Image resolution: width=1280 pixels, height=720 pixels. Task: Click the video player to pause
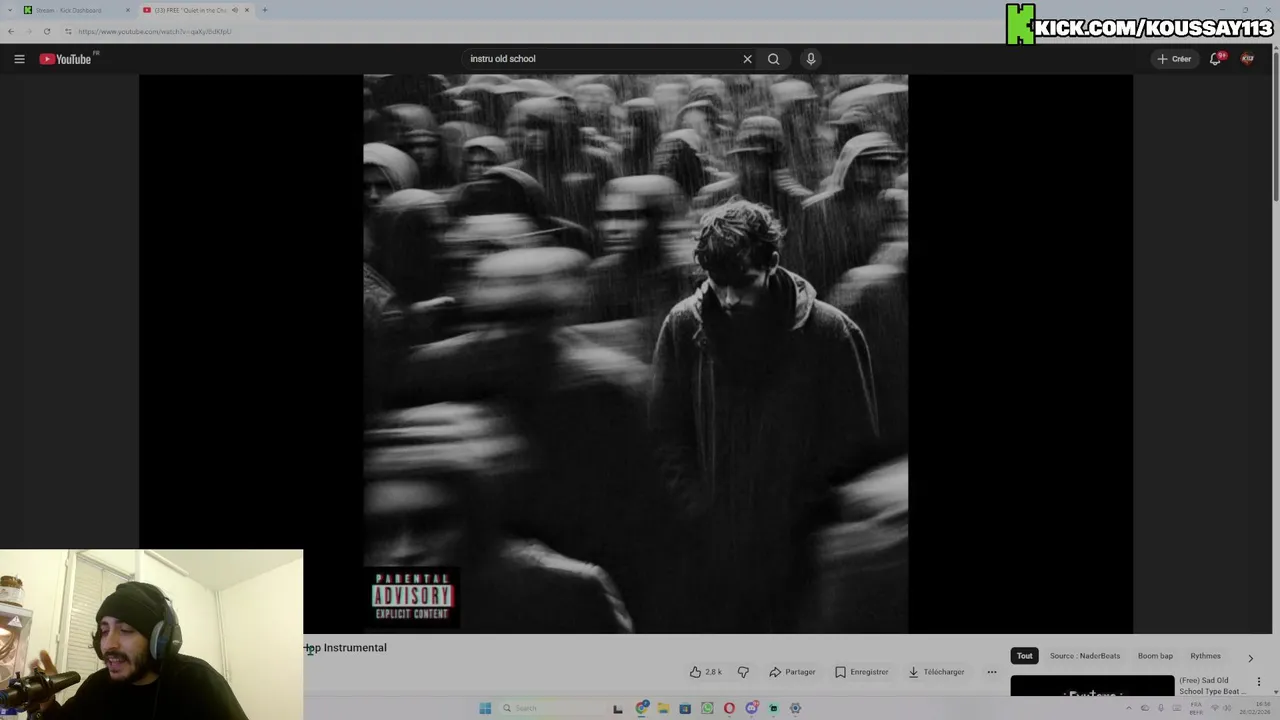635,353
